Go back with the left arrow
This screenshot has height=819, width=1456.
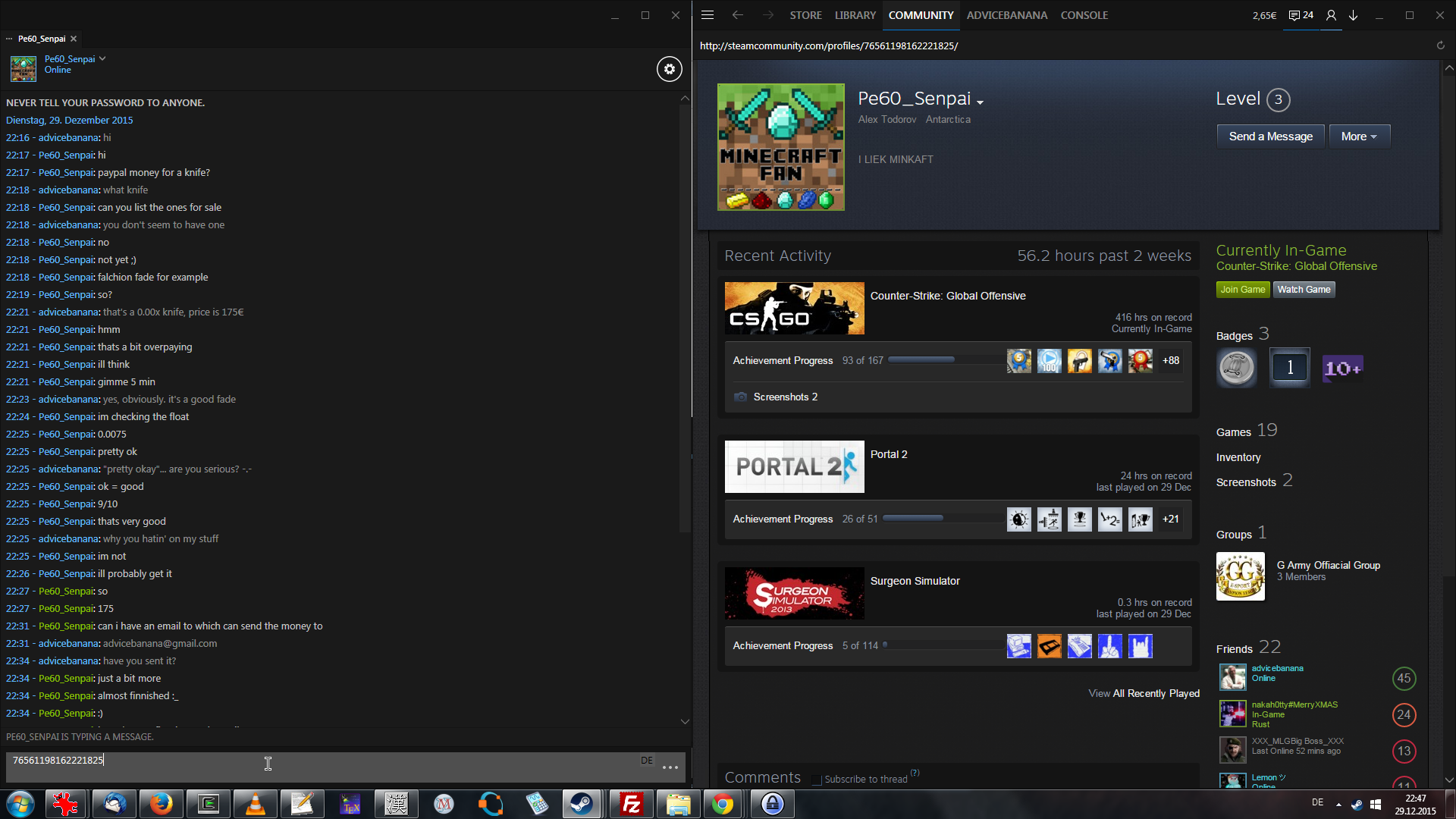pyautogui.click(x=737, y=15)
